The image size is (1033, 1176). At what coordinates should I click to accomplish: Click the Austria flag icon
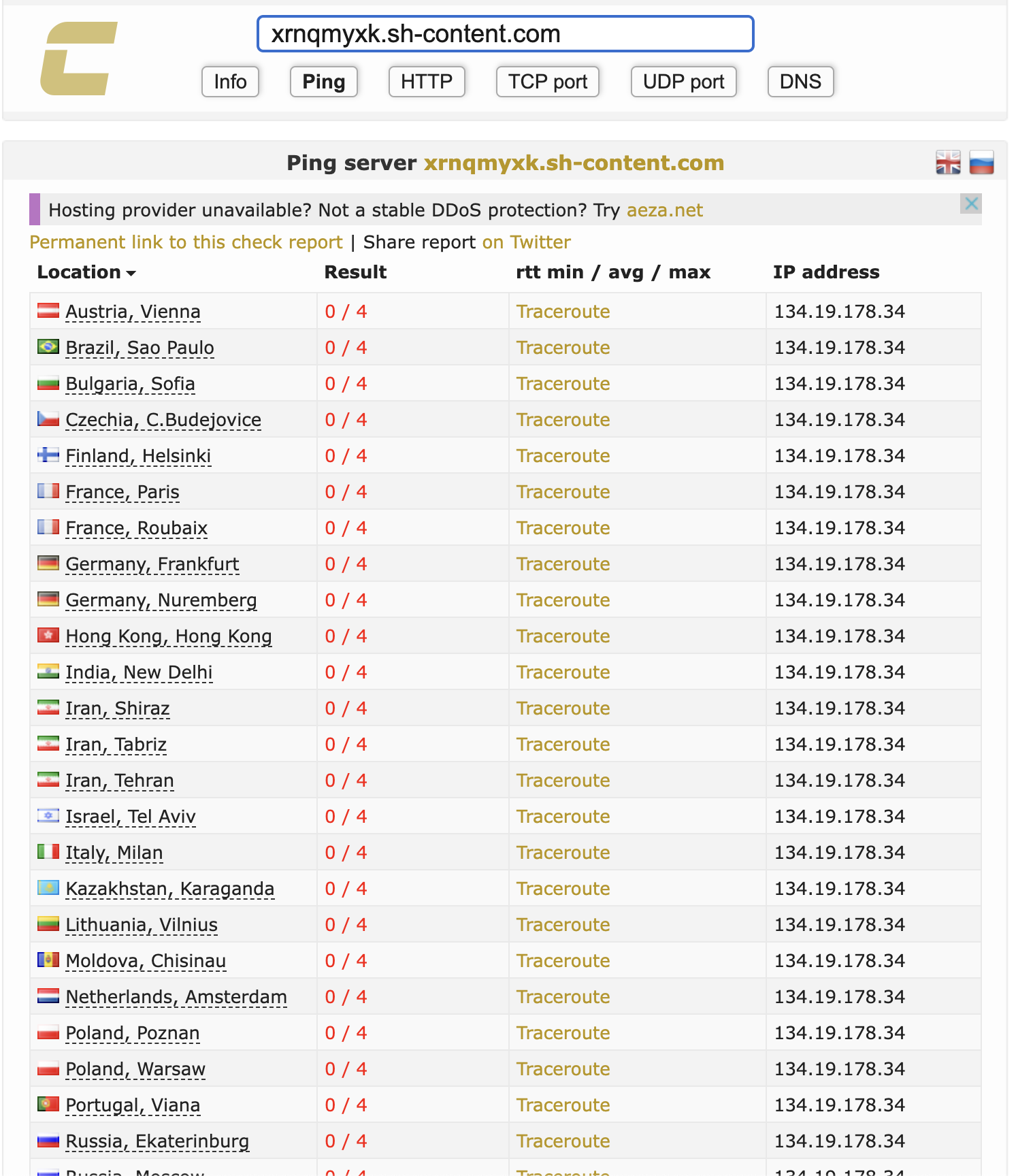click(x=48, y=311)
